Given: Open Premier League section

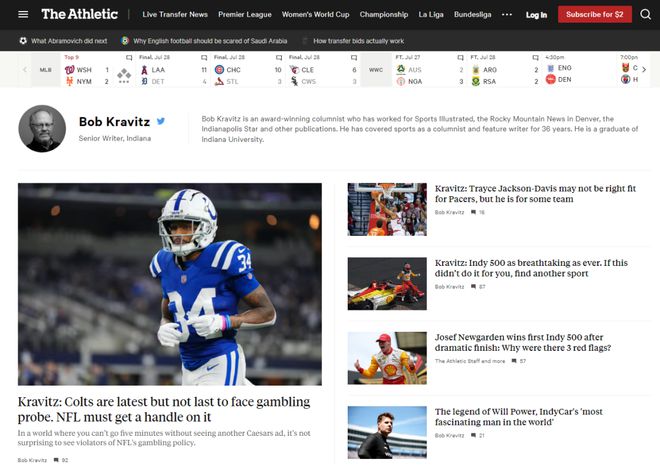Looking at the screenshot, I should point(245,14).
